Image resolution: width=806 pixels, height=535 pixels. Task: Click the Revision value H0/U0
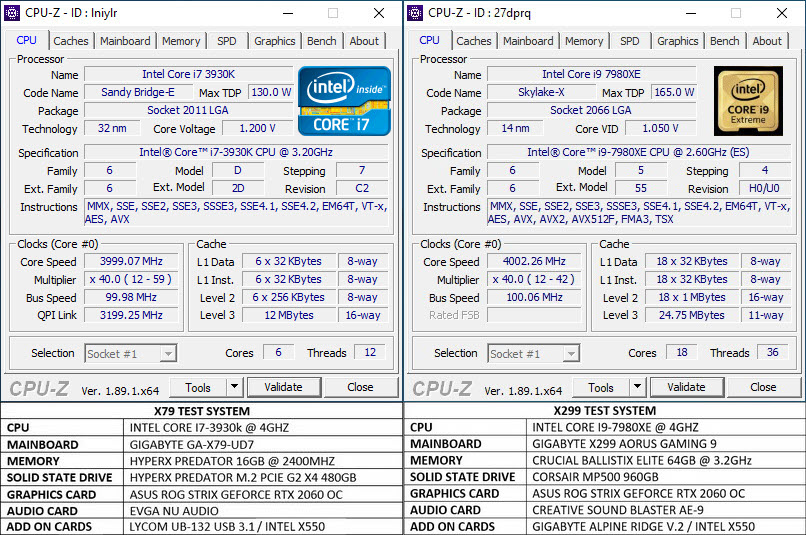764,188
